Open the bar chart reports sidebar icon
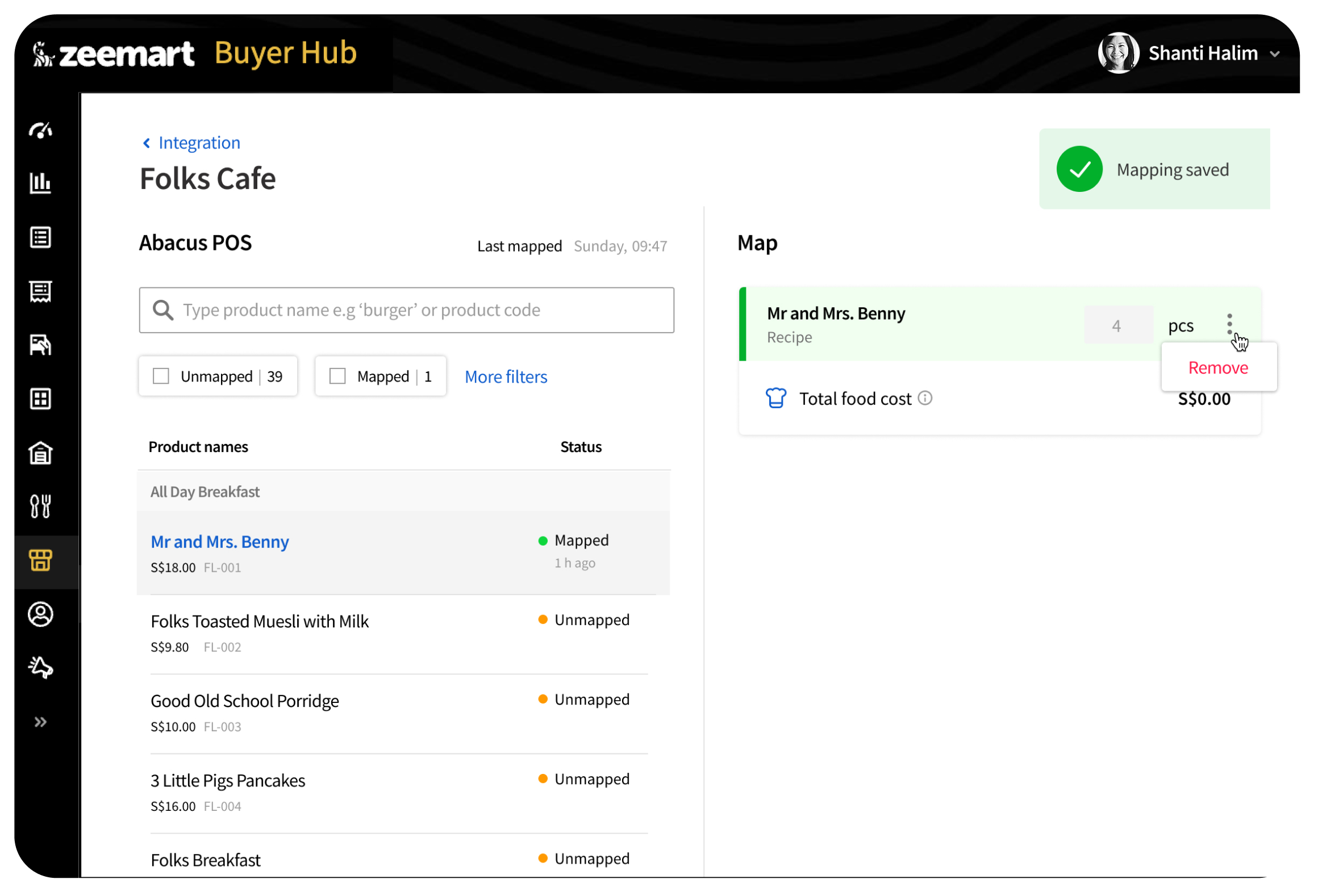This screenshot has height=896, width=1318. click(x=40, y=183)
